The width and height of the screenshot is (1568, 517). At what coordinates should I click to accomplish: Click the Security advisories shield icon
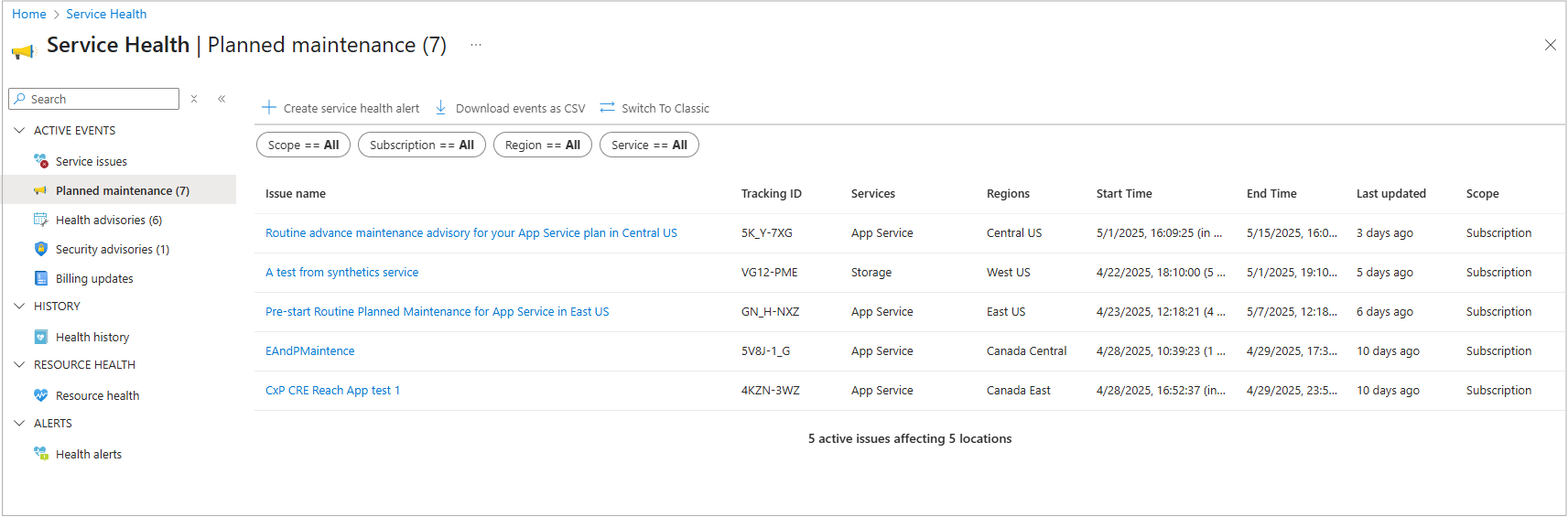coord(41,249)
